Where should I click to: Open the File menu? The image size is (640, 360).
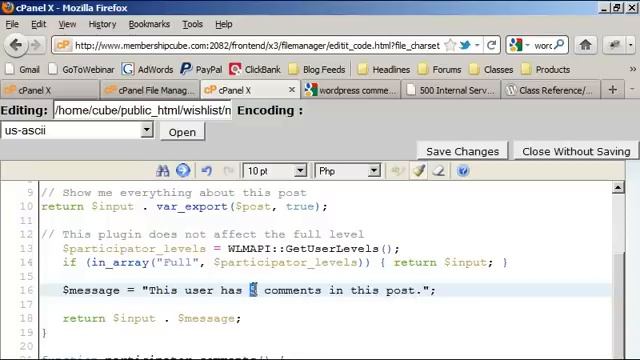[12, 24]
